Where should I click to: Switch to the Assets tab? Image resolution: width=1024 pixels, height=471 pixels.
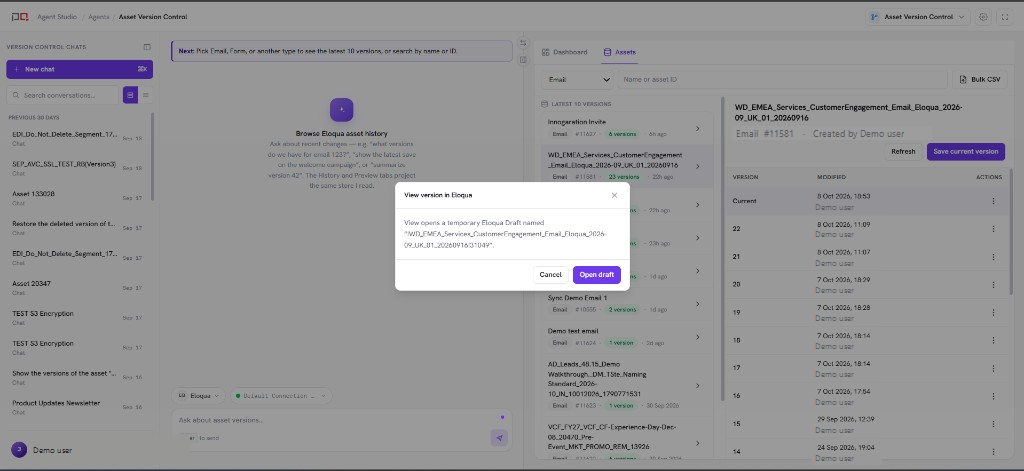coord(620,52)
